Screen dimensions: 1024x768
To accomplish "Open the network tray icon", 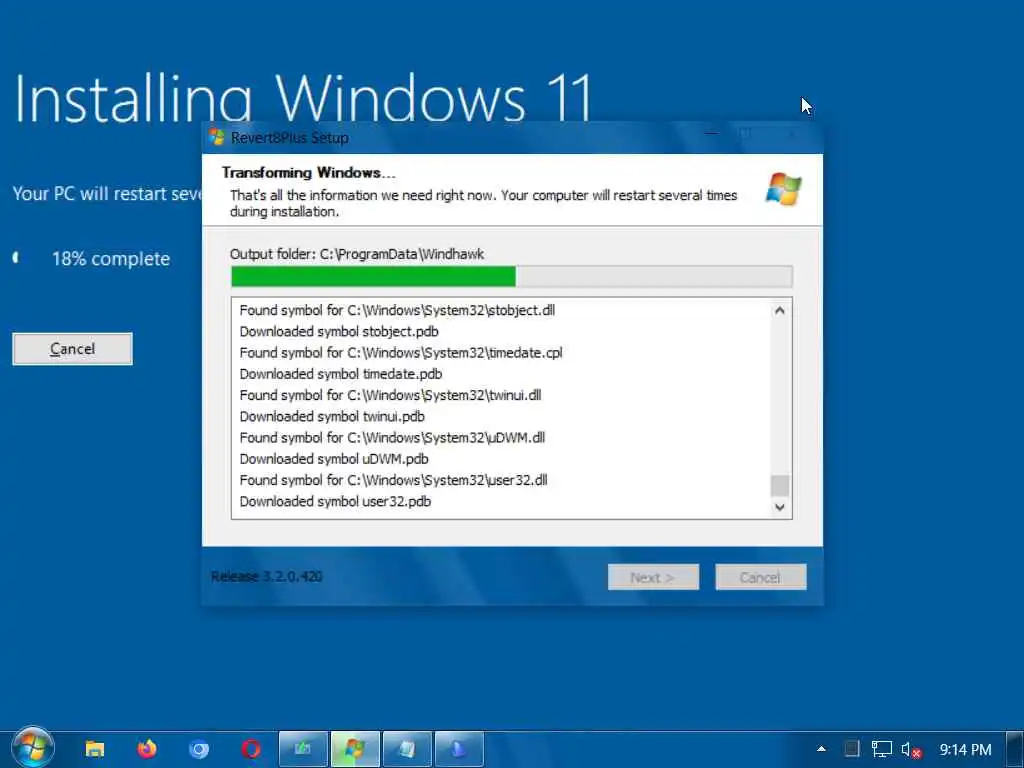I will click(x=882, y=749).
